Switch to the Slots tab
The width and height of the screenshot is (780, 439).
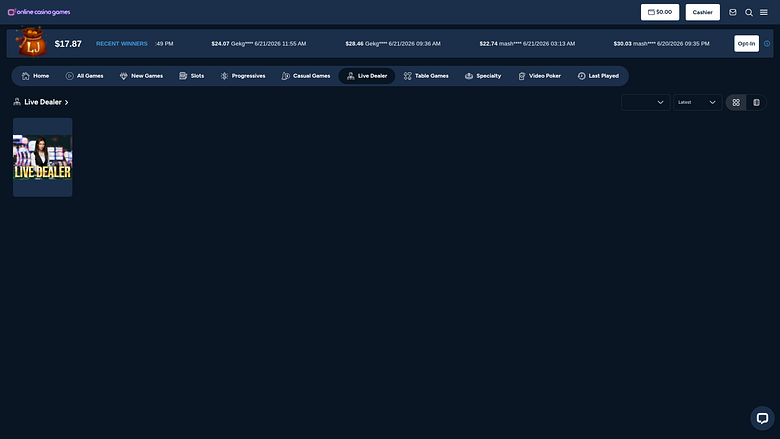click(192, 76)
